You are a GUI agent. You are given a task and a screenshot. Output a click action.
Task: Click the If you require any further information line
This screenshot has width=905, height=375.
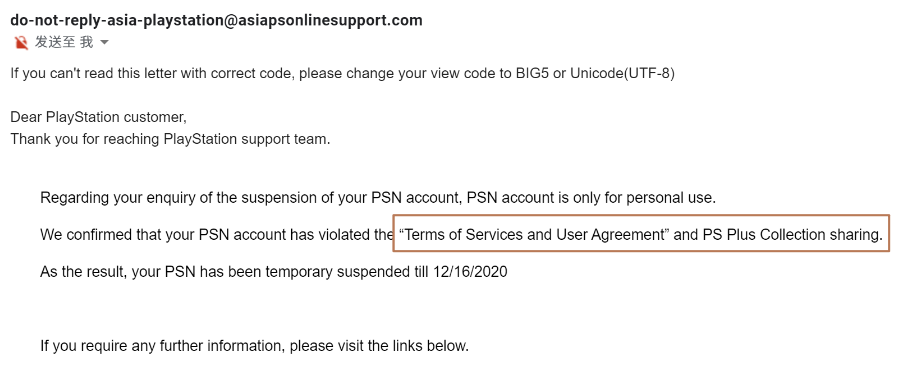[x=255, y=346]
